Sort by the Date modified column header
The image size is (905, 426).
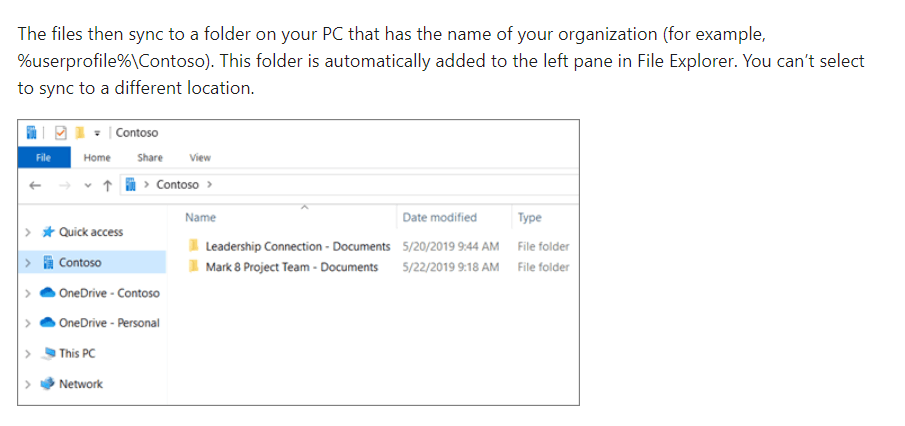tap(440, 218)
